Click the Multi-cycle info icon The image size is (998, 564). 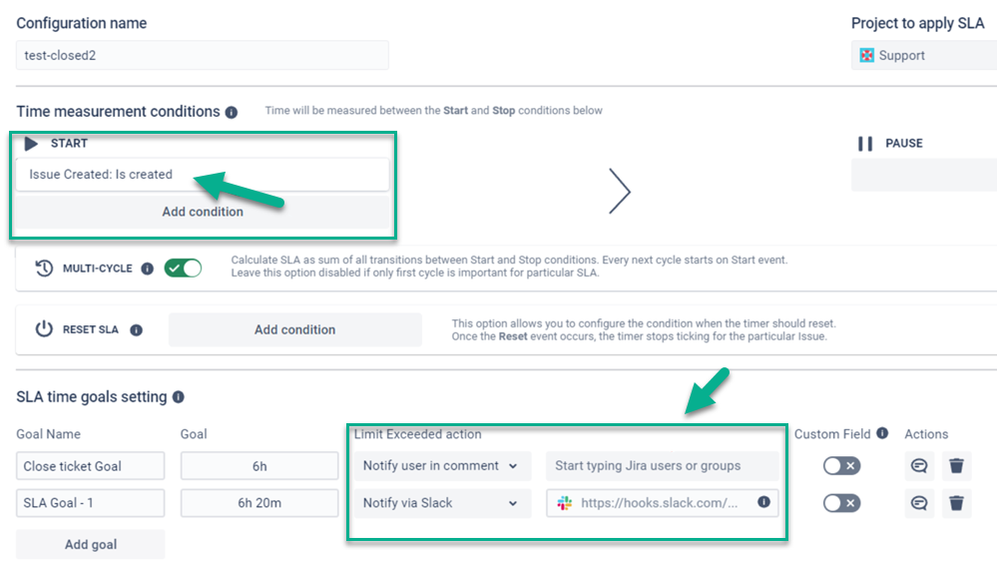[x=147, y=269]
